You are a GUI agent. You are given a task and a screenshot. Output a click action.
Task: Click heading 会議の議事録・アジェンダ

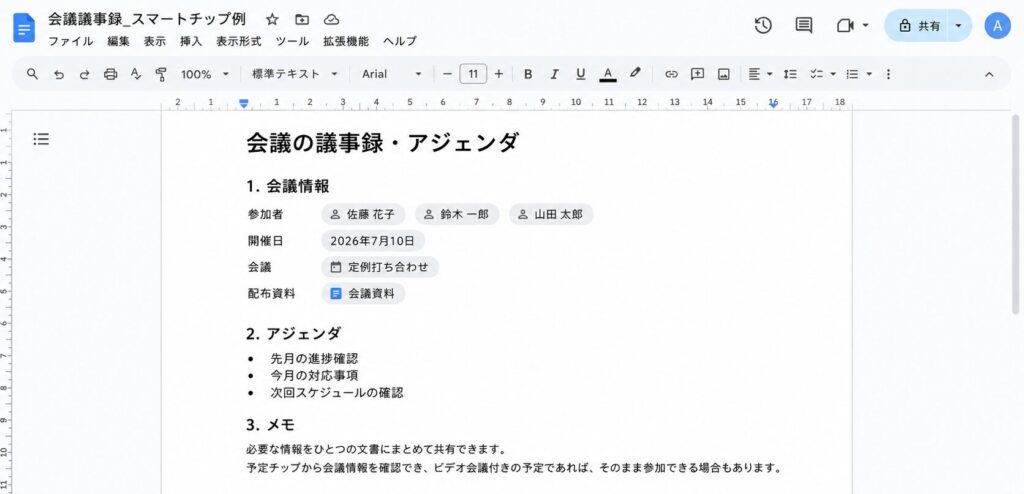point(383,142)
